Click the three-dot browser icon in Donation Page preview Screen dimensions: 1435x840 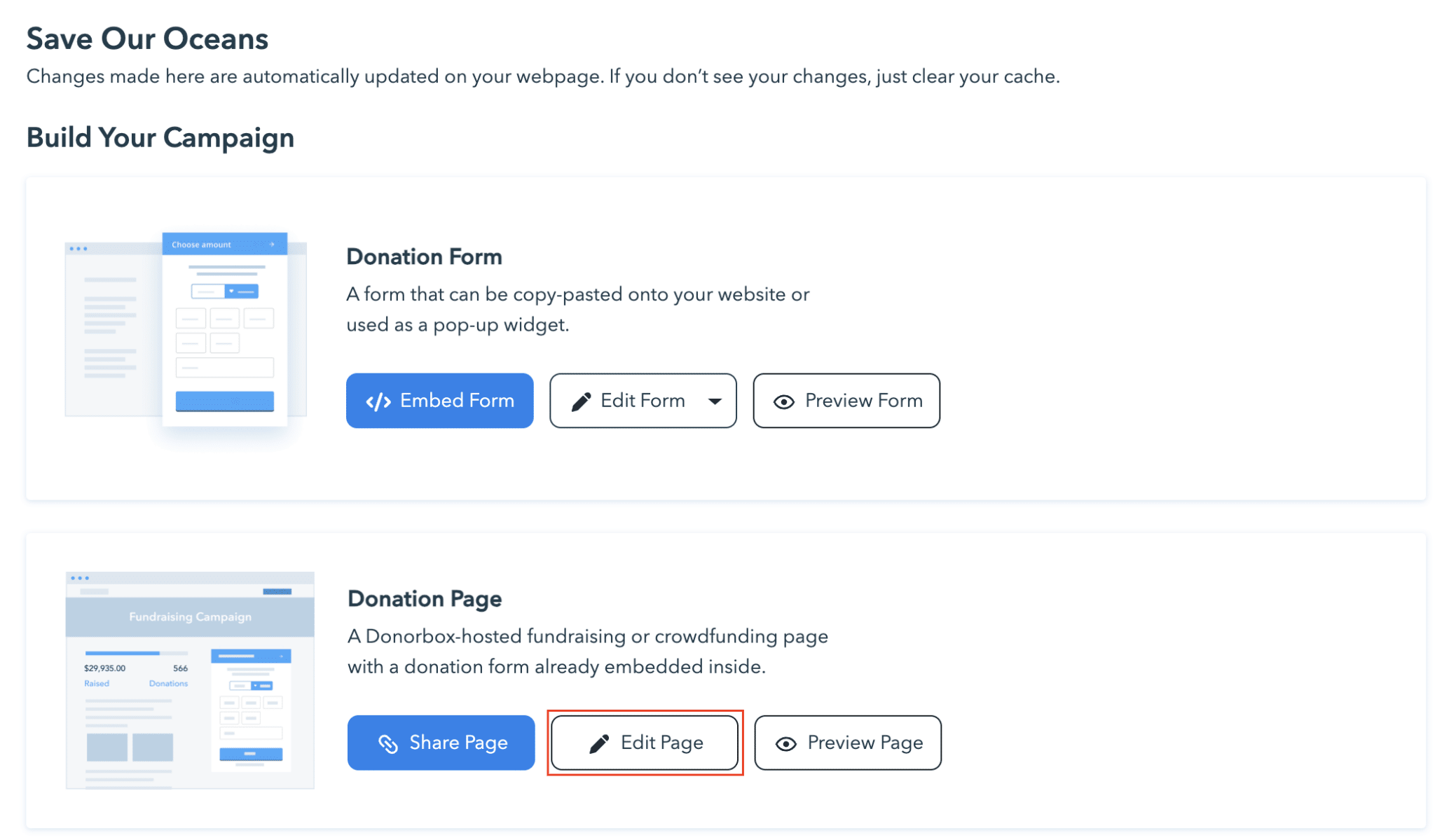pyautogui.click(x=81, y=577)
